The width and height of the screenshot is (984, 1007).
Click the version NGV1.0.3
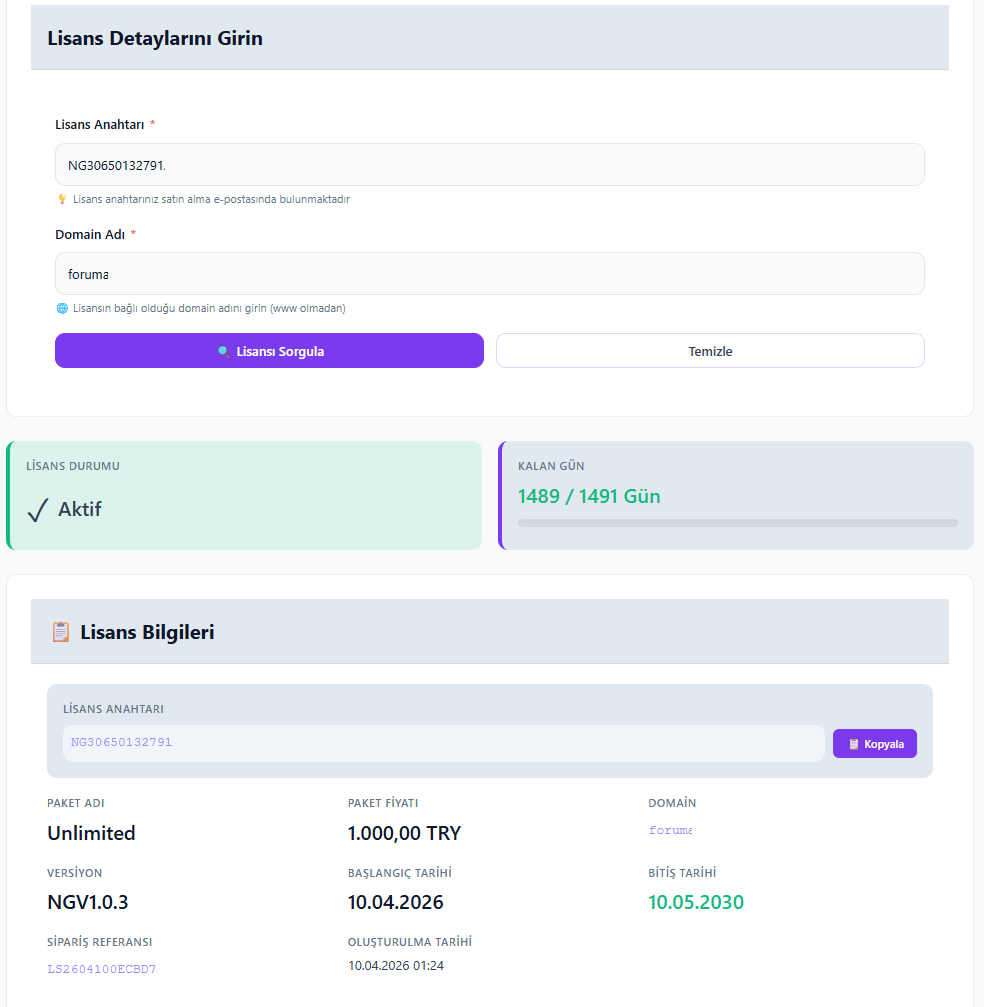click(88, 902)
